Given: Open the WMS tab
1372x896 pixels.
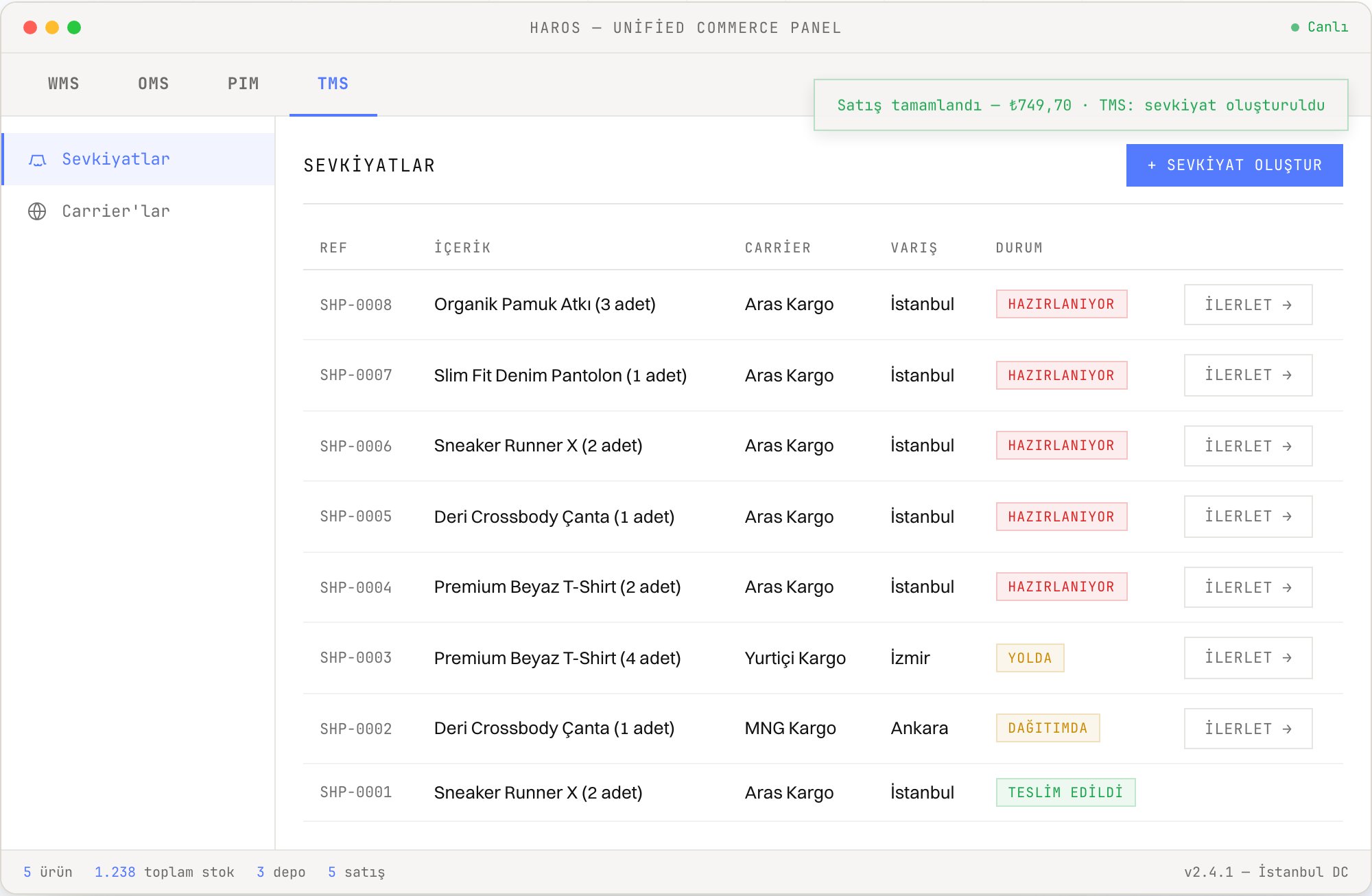Looking at the screenshot, I should [64, 84].
